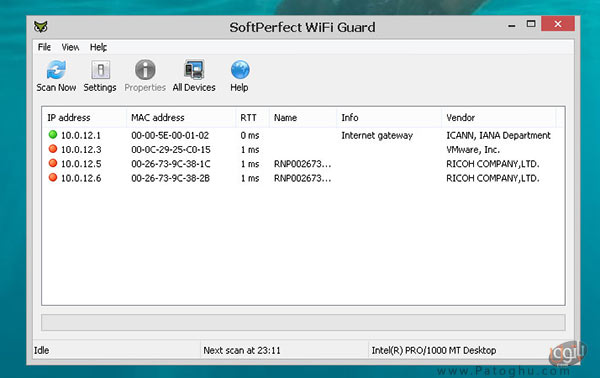Show All Devices via toolbar icon
This screenshot has width=600, height=378.
(194, 70)
